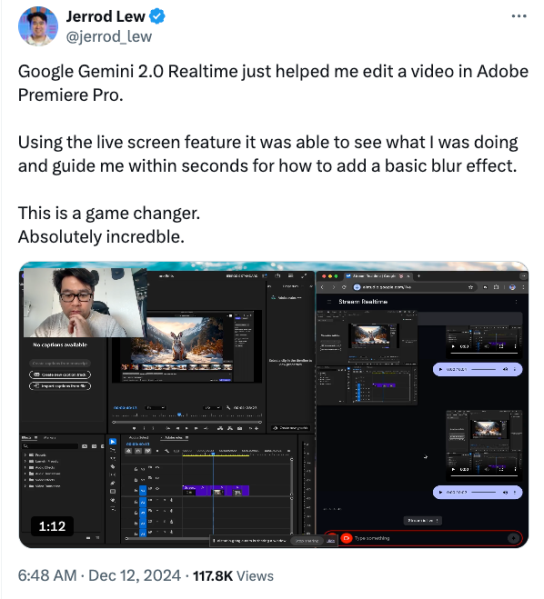This screenshot has width=544, height=599.
Task: Toggle the blue V1 track target
Action: pyautogui.click(x=142, y=490)
